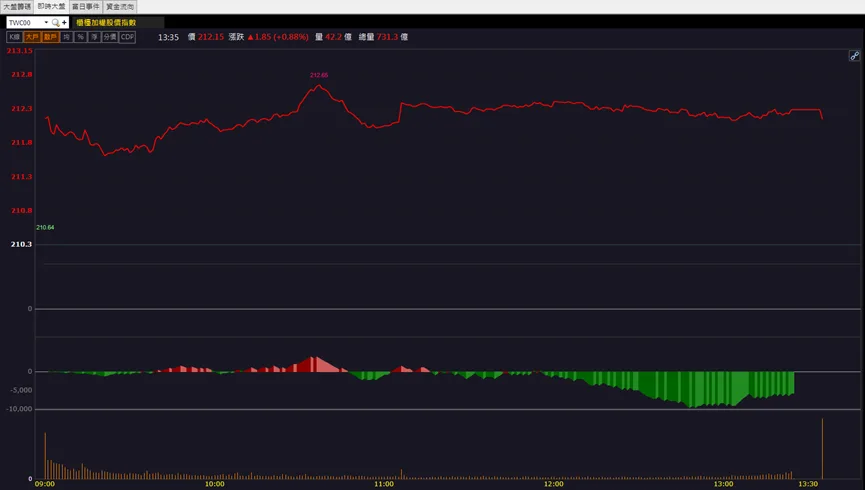Image resolution: width=865 pixels, height=490 pixels.
Task: Toggle the 分價 price distribution button
Action: point(110,37)
